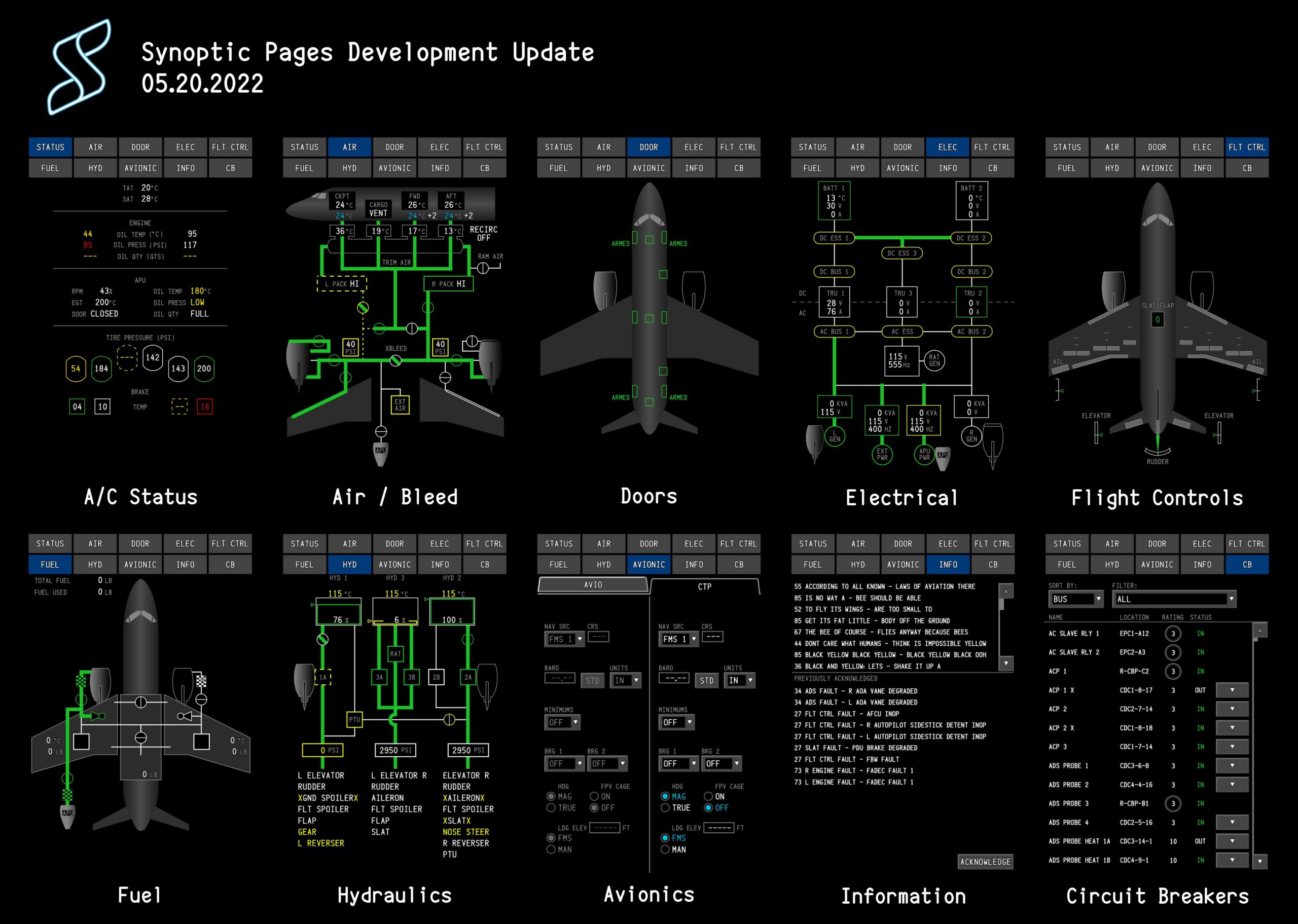Image resolution: width=1298 pixels, height=924 pixels.
Task: Click the SLAT/FLAP indicator box
Action: pyautogui.click(x=1157, y=320)
